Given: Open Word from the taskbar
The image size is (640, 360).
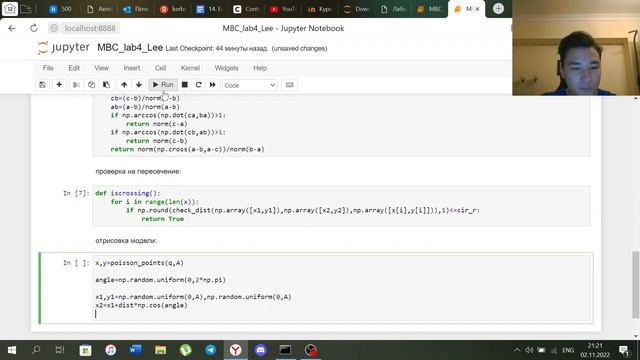Looking at the screenshot, I should pos(136,350).
